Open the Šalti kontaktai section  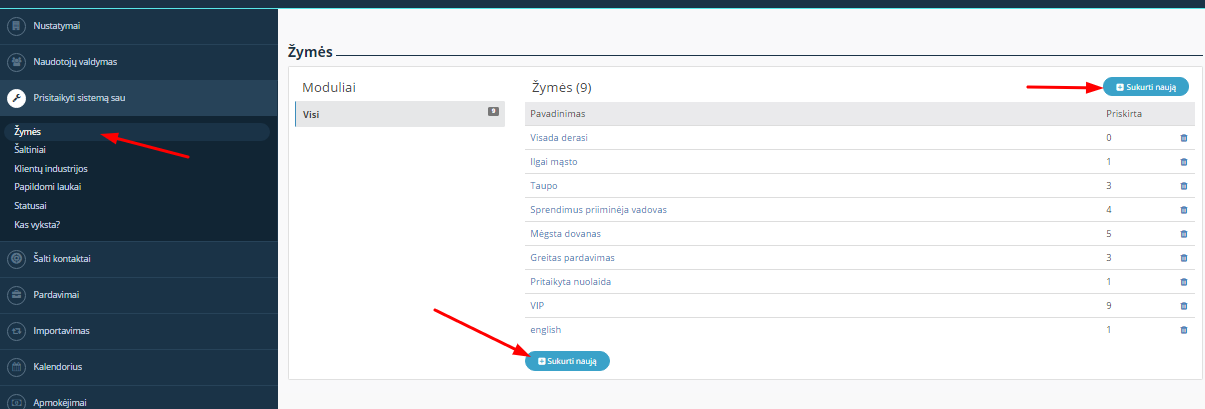[139, 259]
